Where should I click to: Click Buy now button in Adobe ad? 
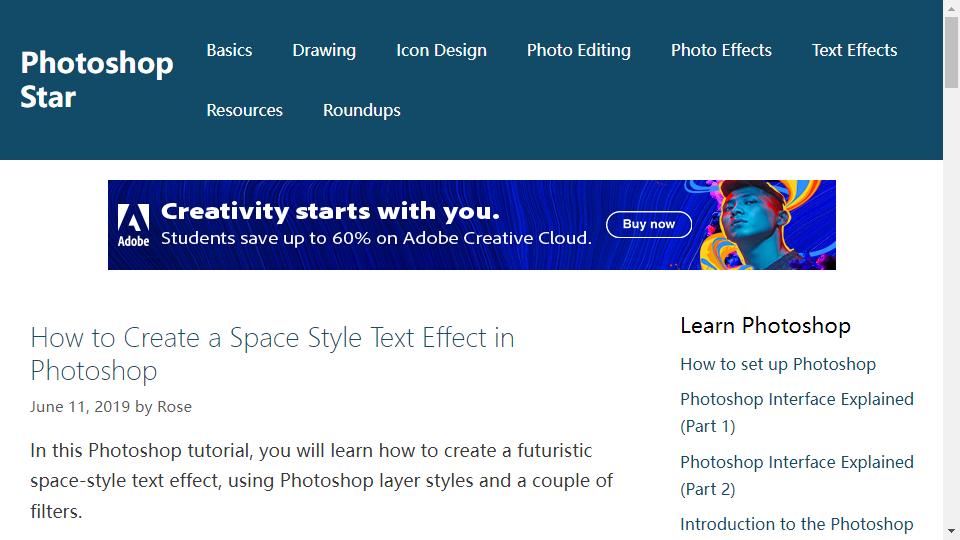click(649, 224)
